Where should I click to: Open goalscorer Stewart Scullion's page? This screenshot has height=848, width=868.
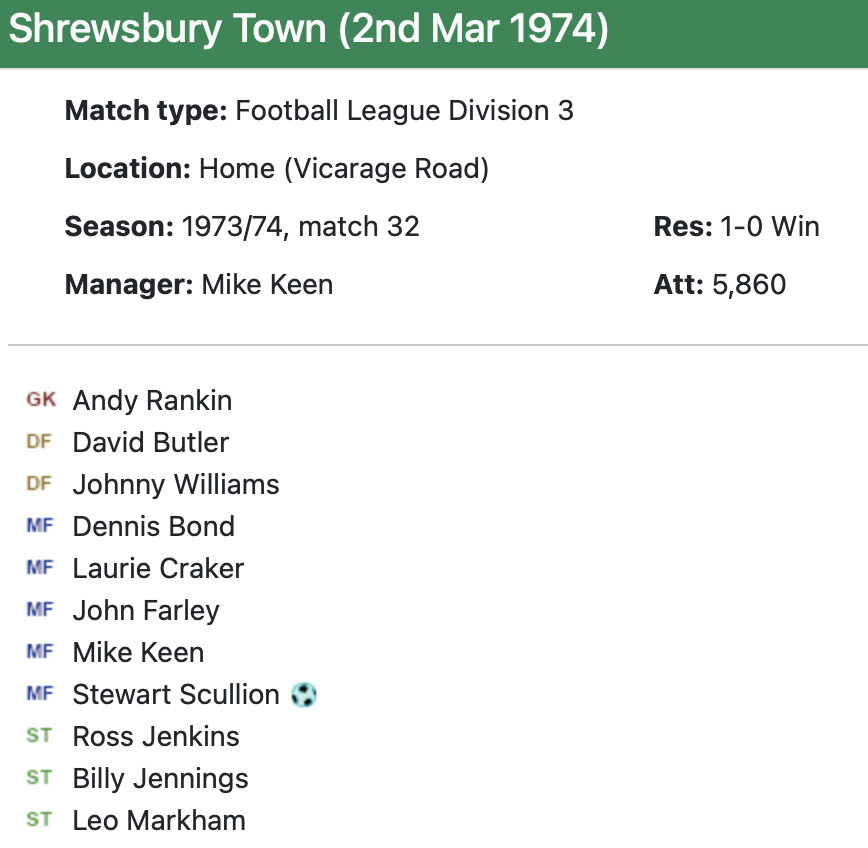coord(176,695)
